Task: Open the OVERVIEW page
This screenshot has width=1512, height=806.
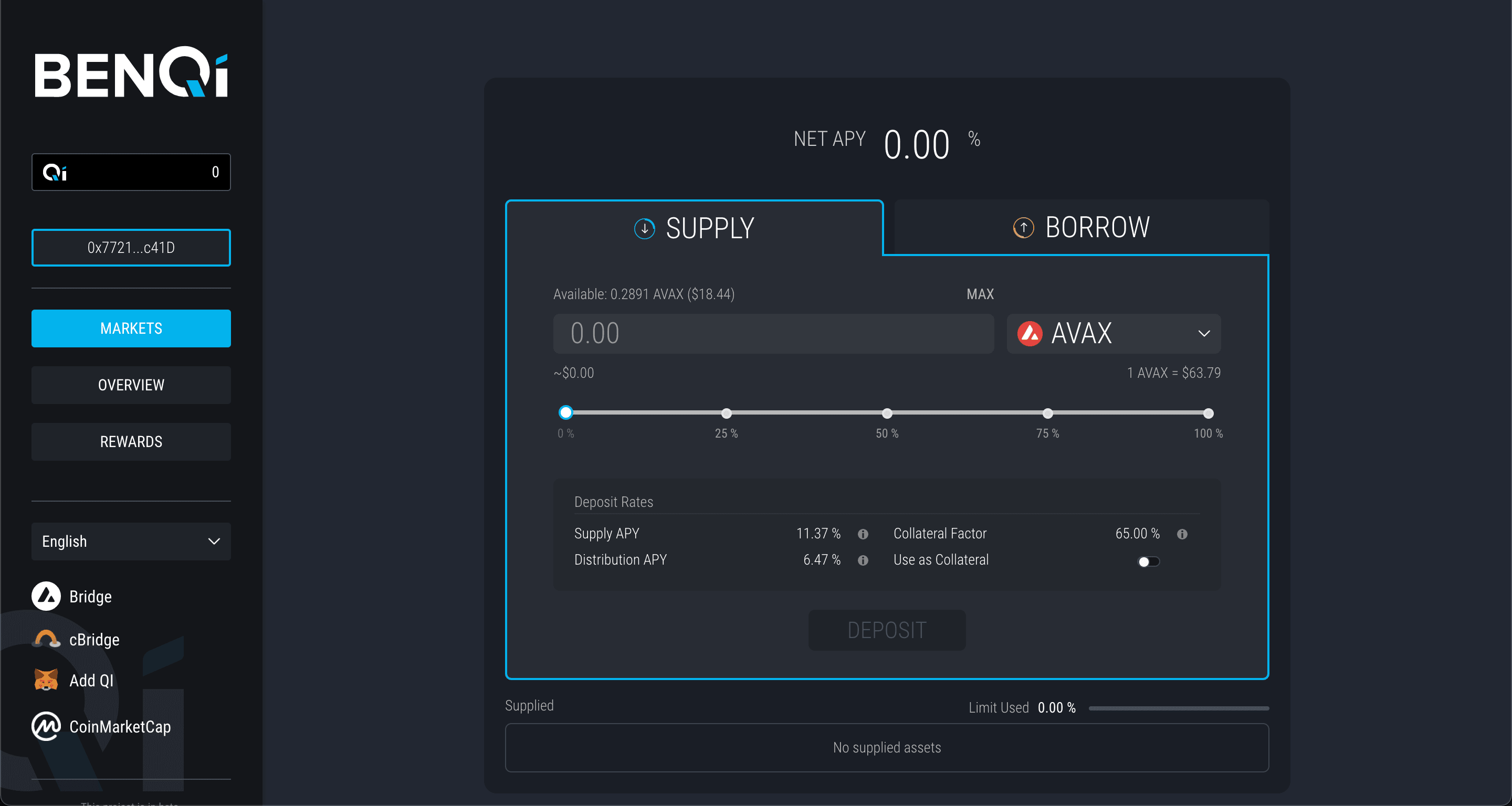Action: tap(131, 385)
